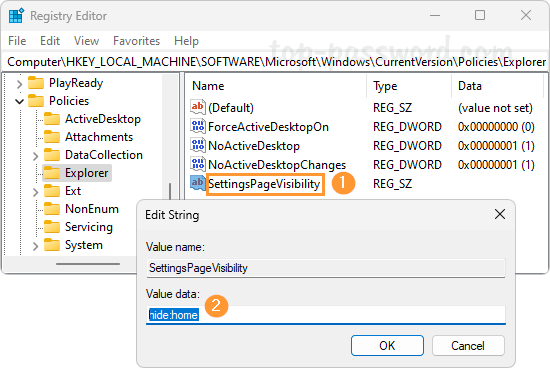This screenshot has width=550, height=368.
Task: Cancel the Edit String dialog
Action: click(468, 346)
